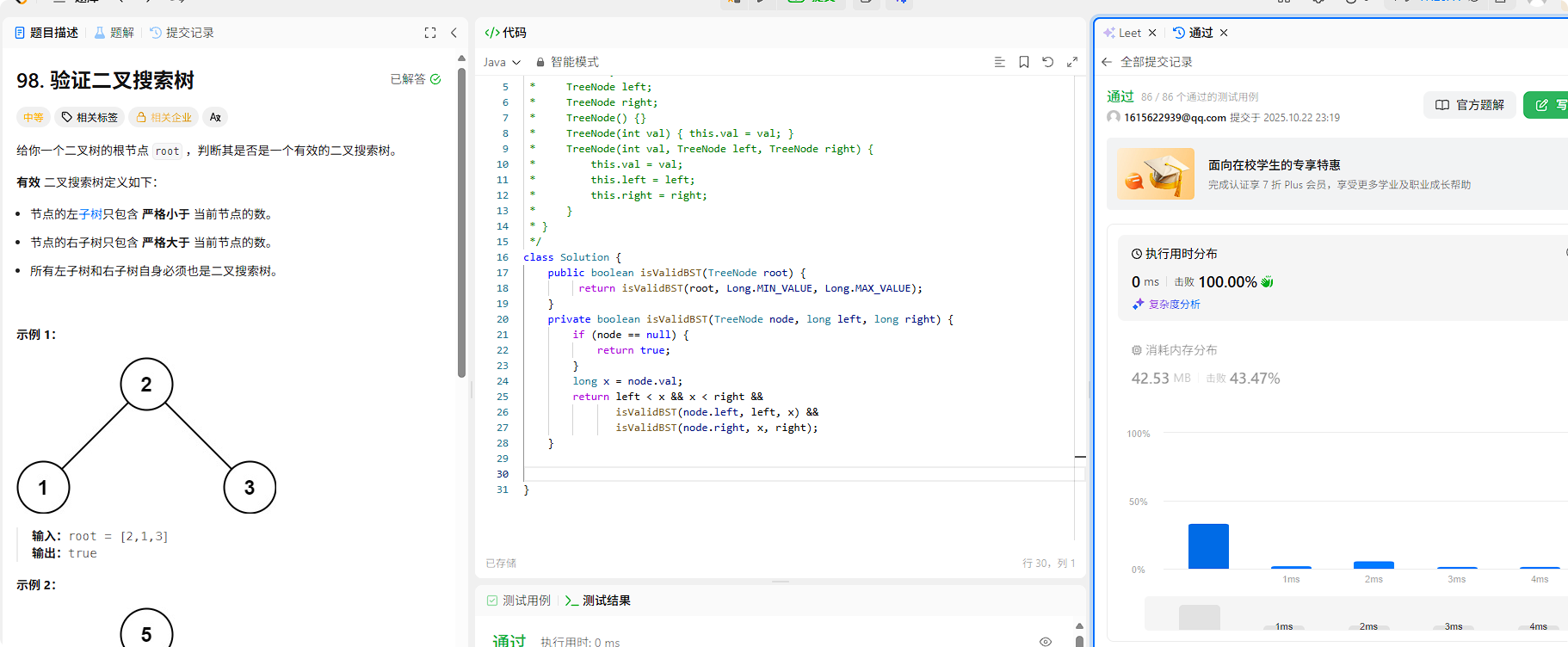Click the 消耗内存分布 chip icon
1568x647 pixels.
1137,350
